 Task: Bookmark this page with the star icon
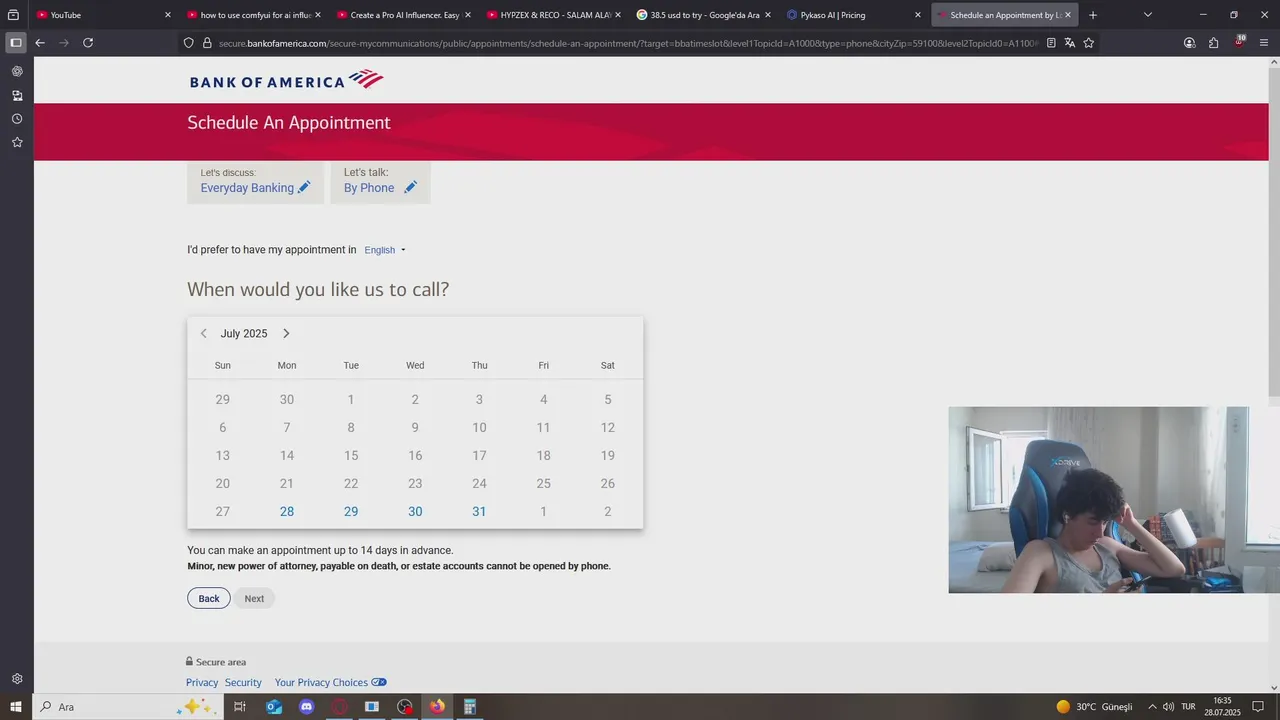click(x=1089, y=43)
